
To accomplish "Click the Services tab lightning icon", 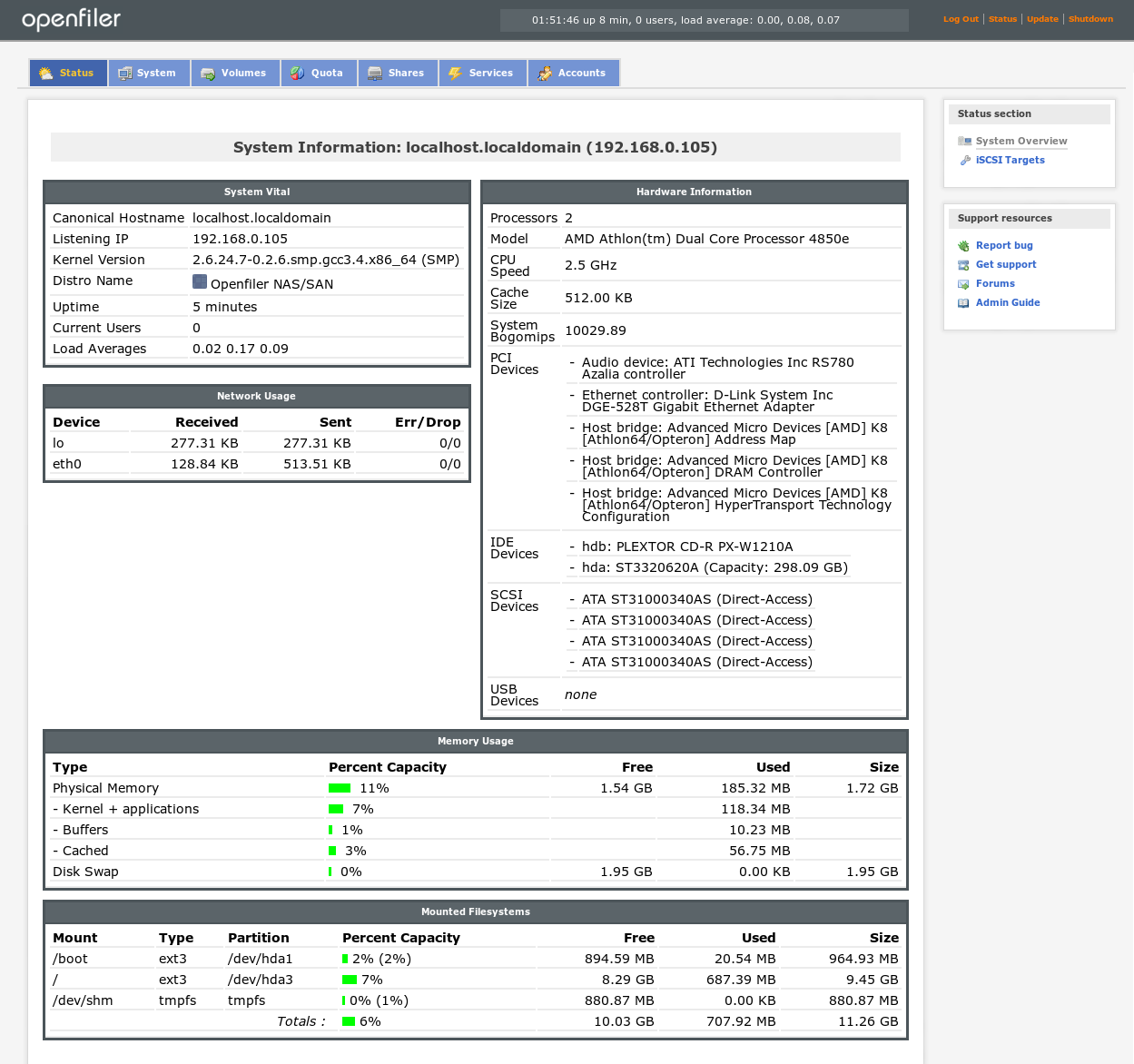I will pos(456,74).
